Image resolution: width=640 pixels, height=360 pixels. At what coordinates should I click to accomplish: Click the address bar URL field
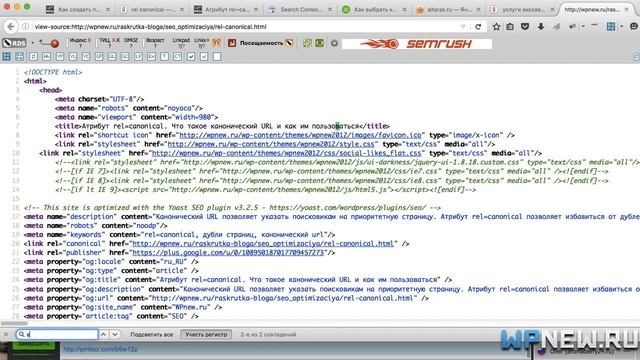[245, 27]
